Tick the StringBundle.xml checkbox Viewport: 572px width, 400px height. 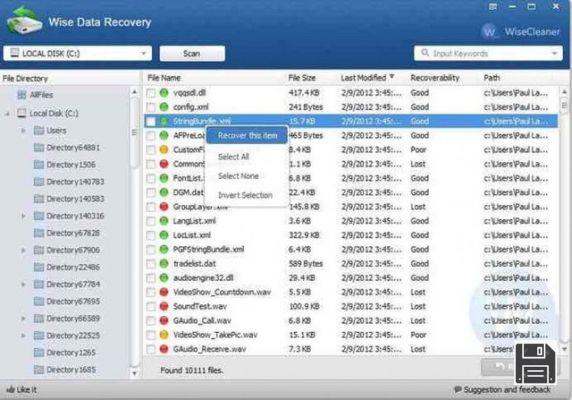(x=151, y=121)
